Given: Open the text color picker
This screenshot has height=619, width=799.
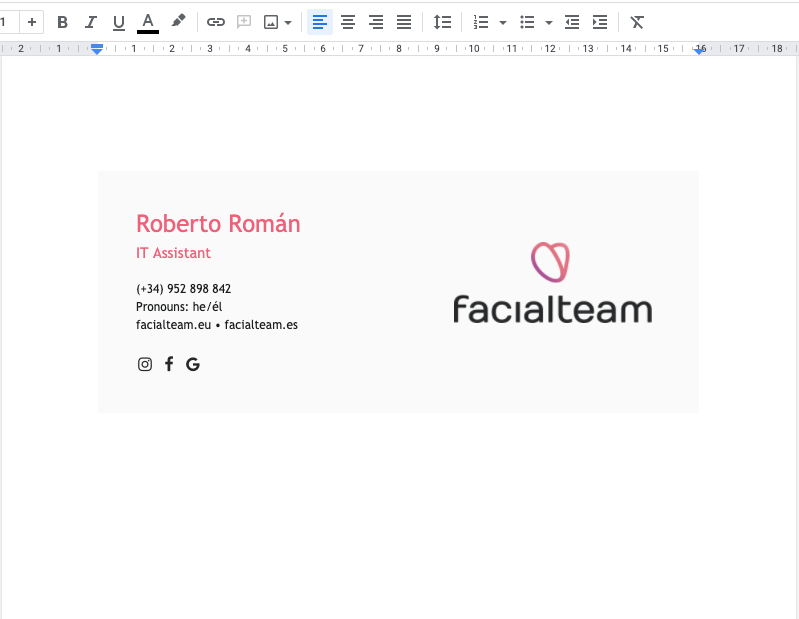Looking at the screenshot, I should tap(148, 22).
